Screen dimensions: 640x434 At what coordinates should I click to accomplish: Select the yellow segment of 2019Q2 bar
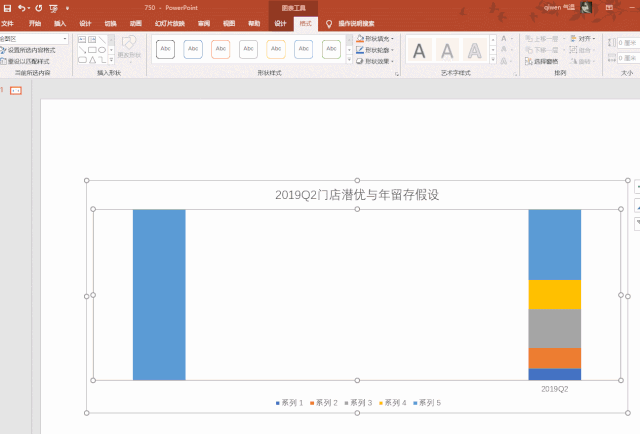click(x=554, y=294)
